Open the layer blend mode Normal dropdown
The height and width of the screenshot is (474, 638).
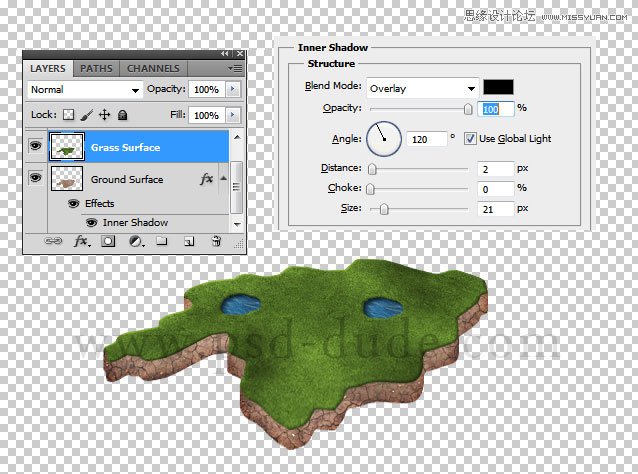86,89
